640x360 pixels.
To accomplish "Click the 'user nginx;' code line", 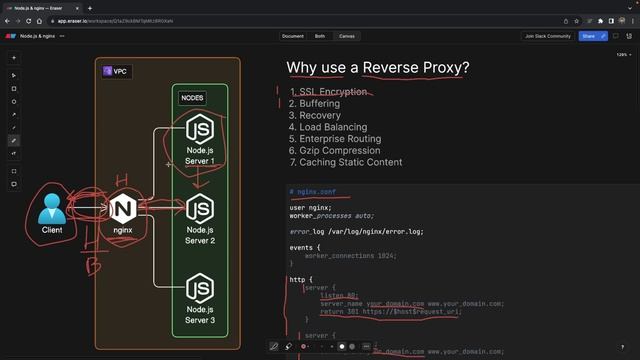I will click(x=311, y=208).
